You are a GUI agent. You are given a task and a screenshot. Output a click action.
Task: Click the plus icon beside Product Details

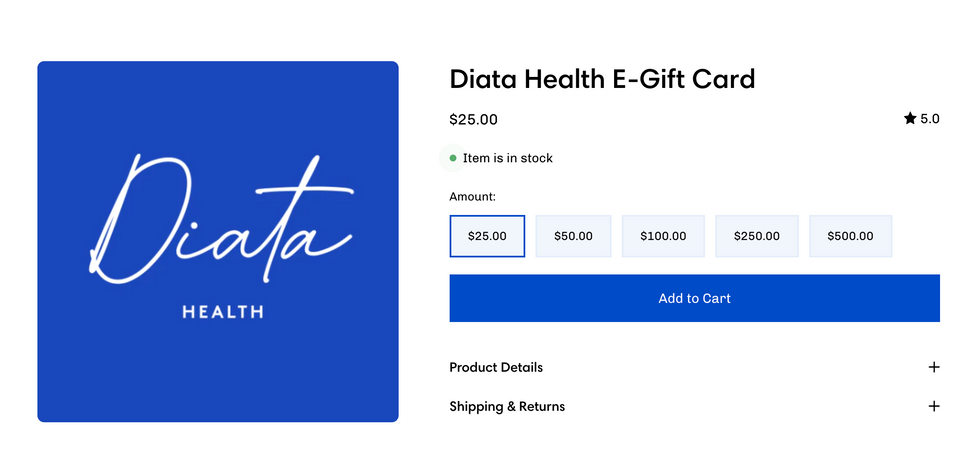[x=934, y=367]
